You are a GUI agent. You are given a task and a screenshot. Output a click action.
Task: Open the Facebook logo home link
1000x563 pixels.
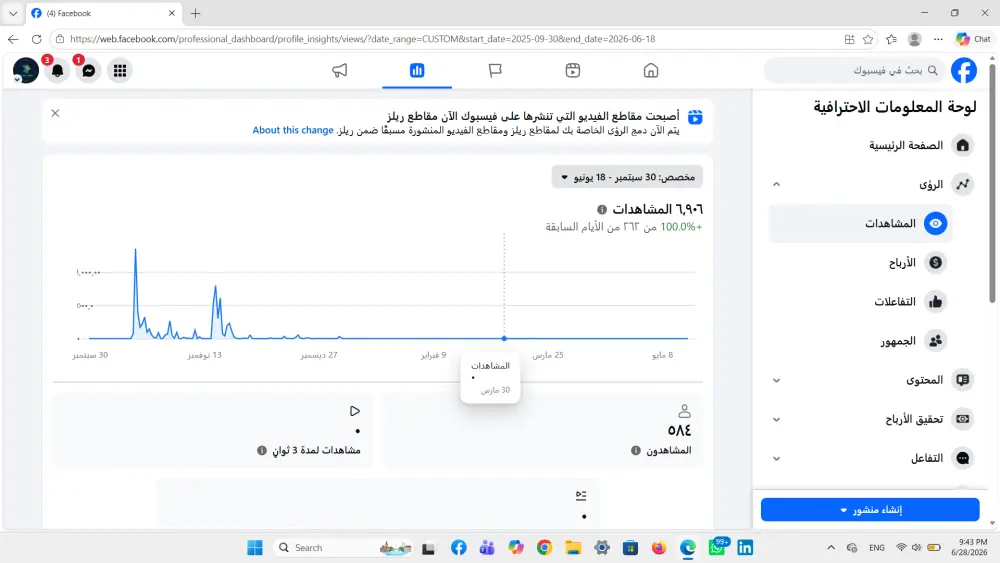[964, 70]
